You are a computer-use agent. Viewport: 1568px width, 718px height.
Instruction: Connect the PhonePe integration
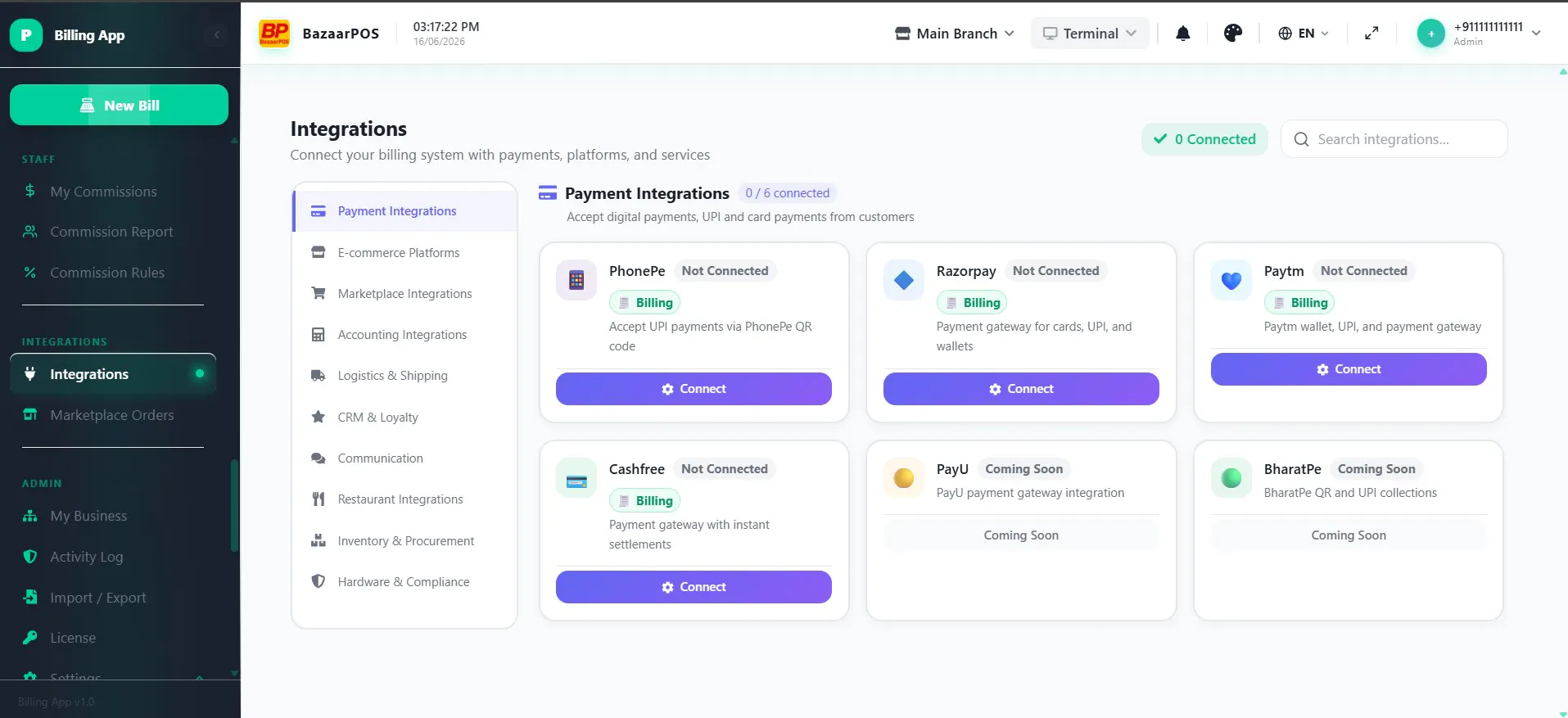(x=694, y=389)
